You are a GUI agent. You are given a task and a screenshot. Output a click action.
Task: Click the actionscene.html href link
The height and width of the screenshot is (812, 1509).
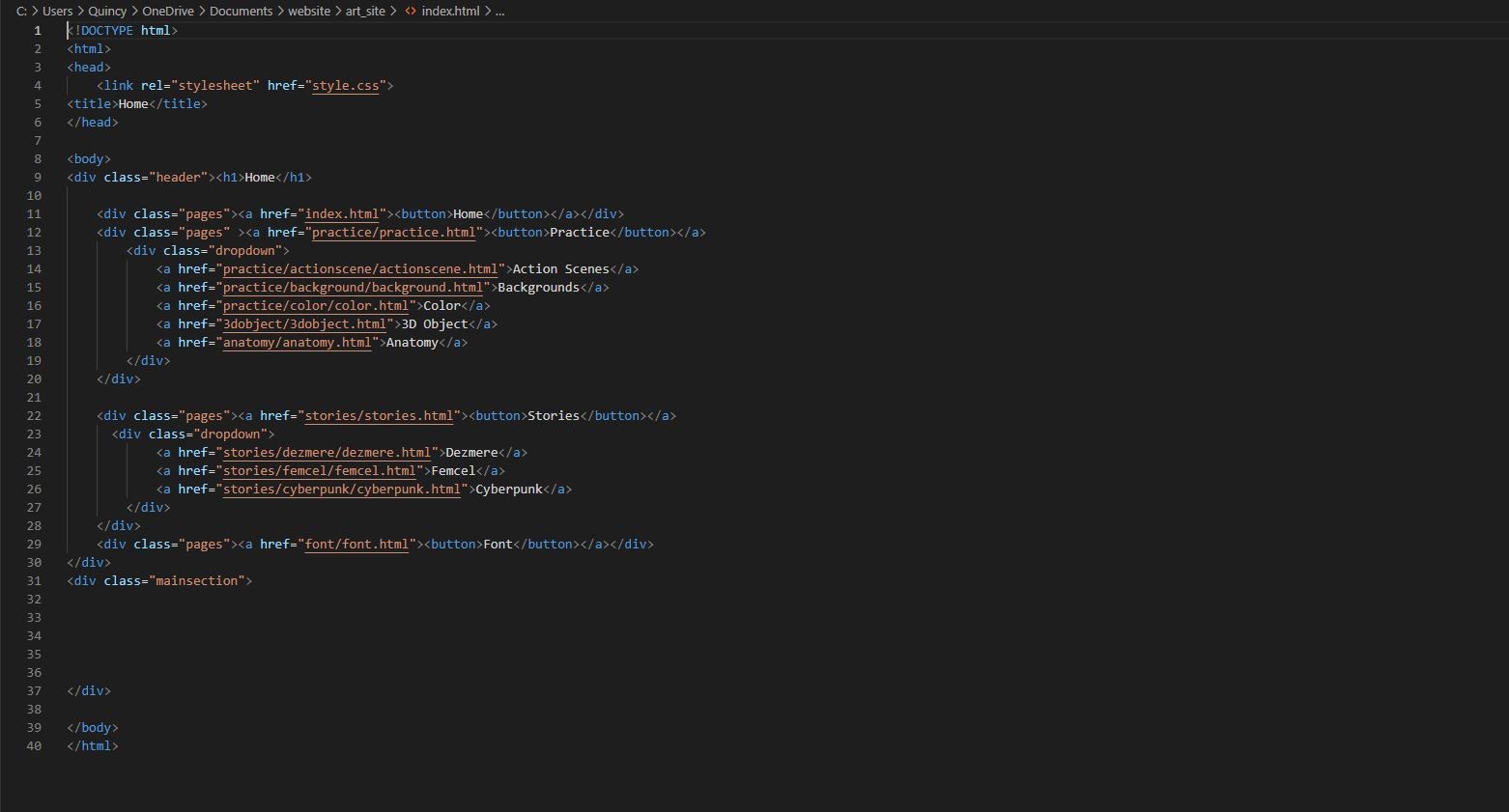pyautogui.click(x=360, y=268)
